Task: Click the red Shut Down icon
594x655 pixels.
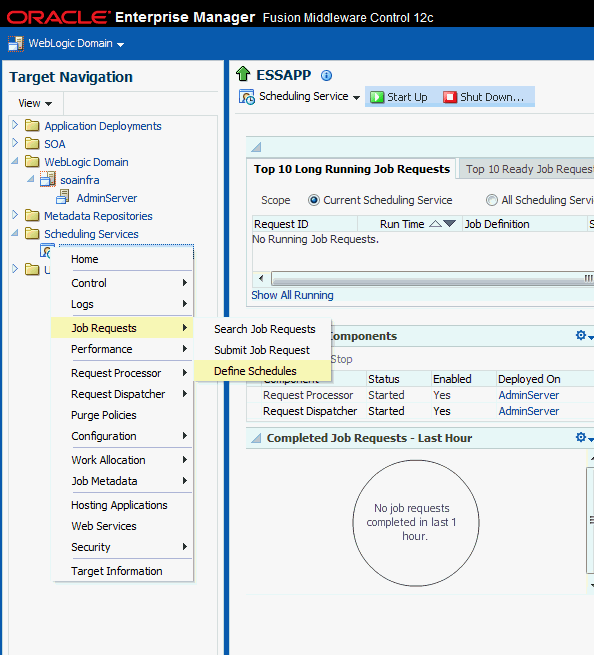Action: click(450, 97)
